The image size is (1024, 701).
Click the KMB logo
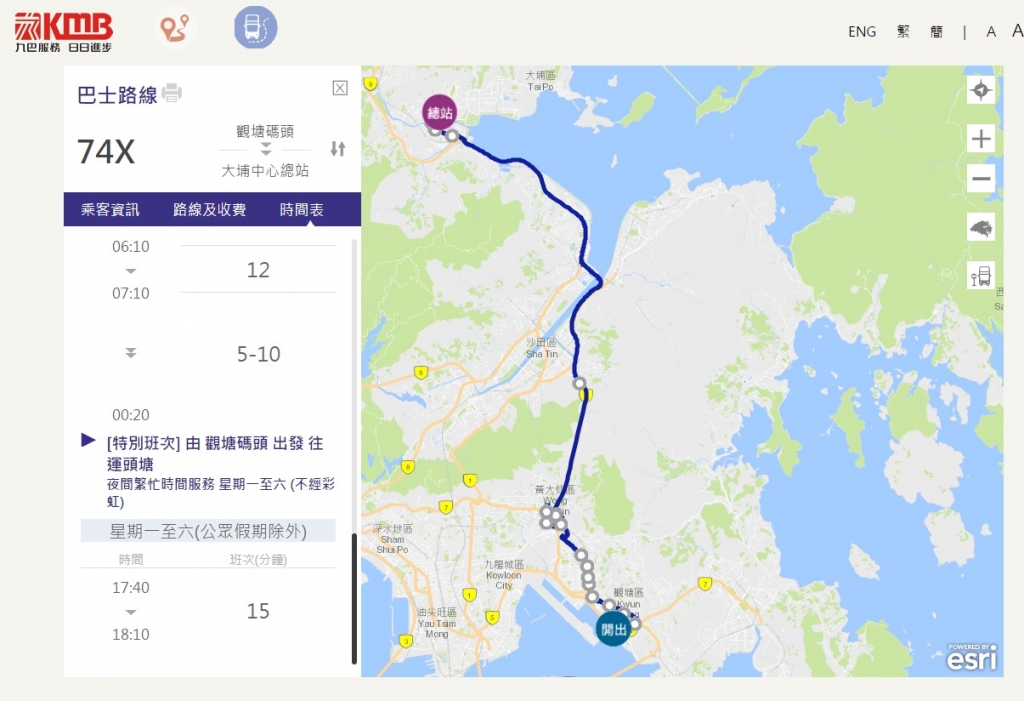[63, 32]
